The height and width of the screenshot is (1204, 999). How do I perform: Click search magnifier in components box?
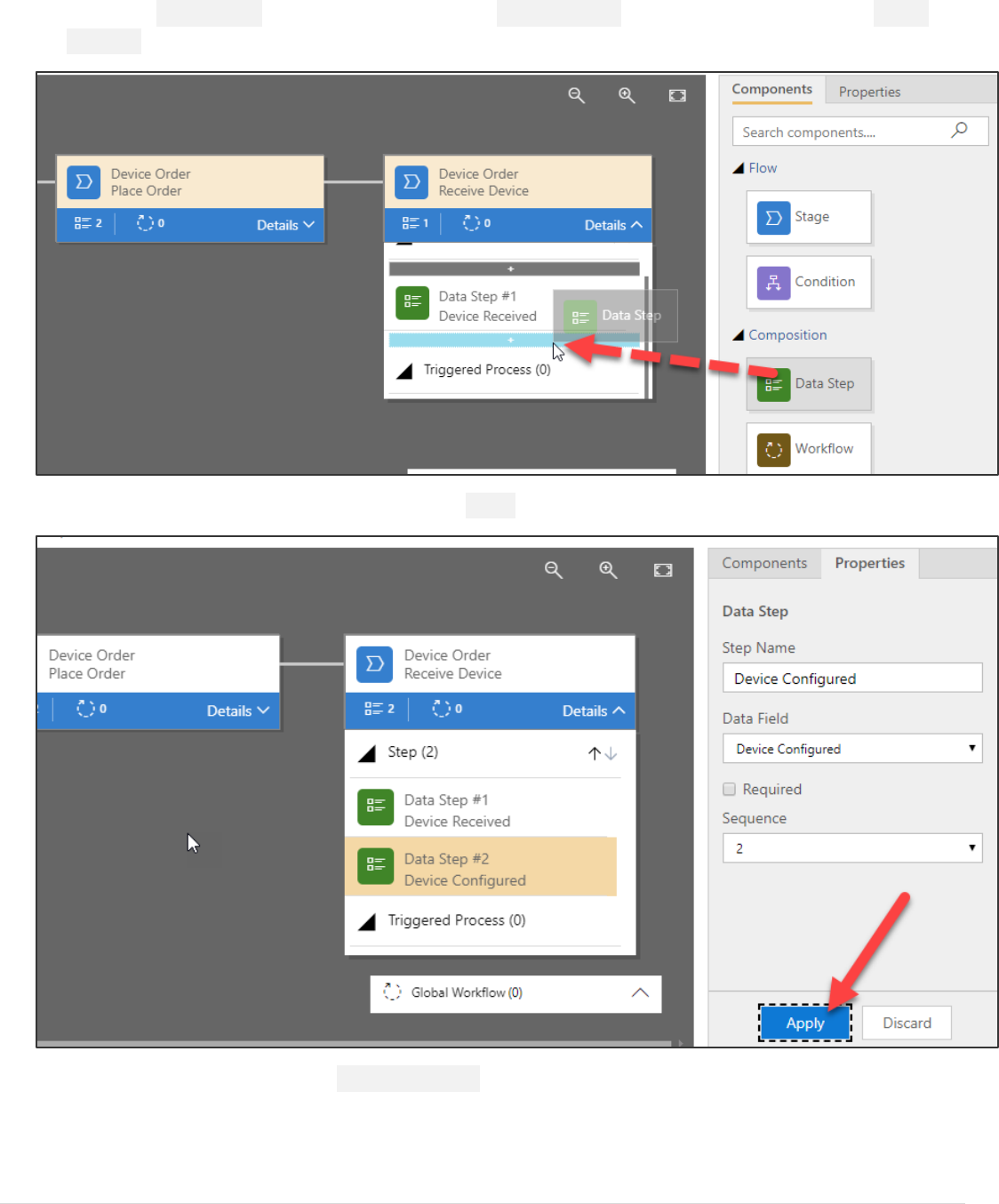point(959,131)
